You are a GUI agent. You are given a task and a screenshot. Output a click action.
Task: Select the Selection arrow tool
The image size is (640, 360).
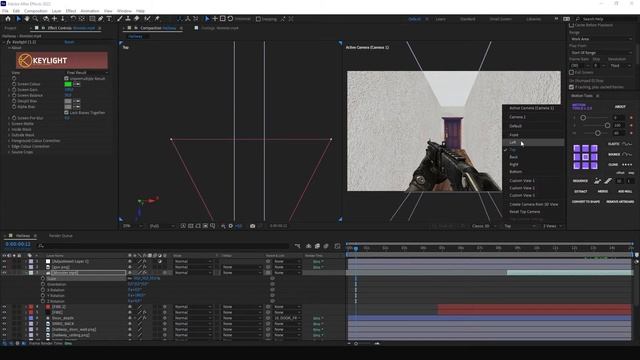[x=18, y=19]
